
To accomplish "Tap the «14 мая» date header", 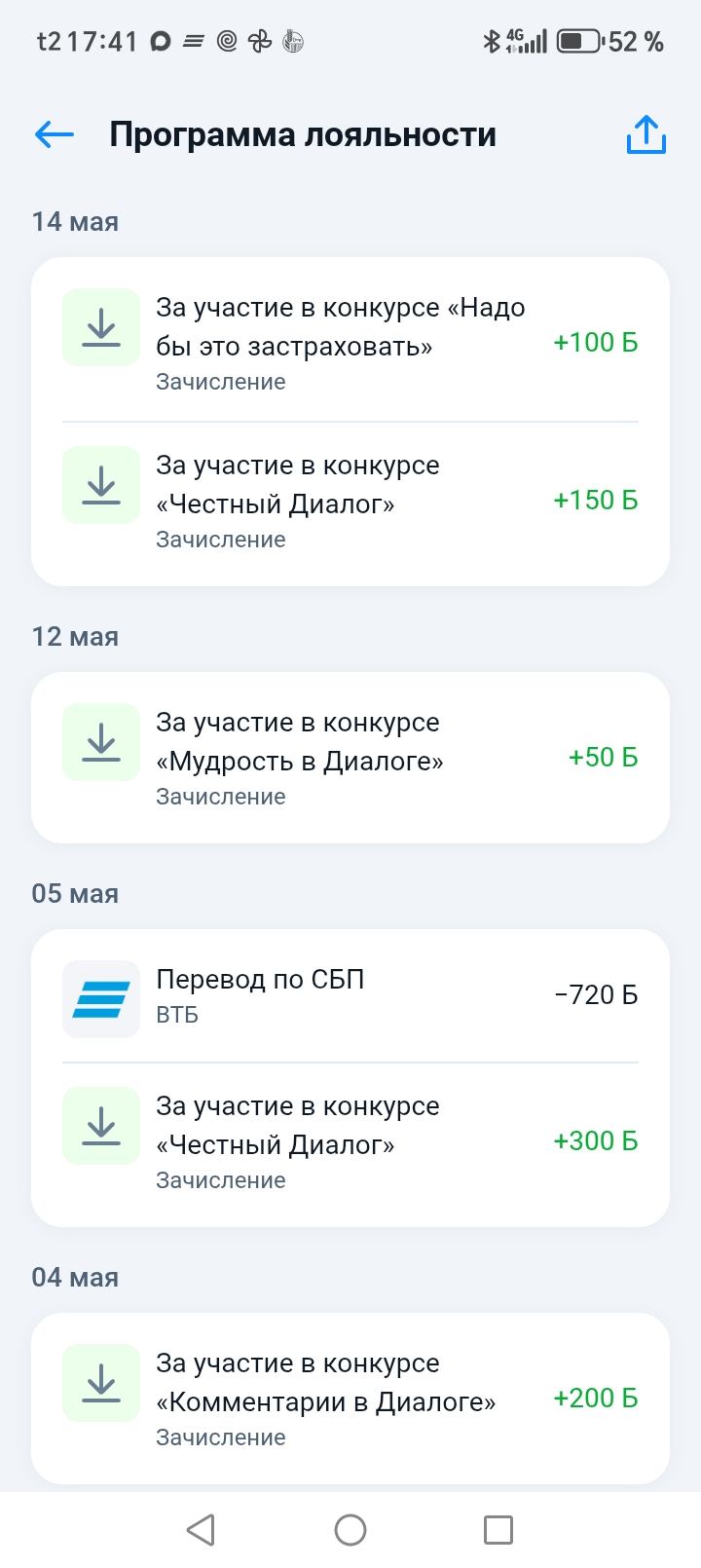I will [75, 222].
